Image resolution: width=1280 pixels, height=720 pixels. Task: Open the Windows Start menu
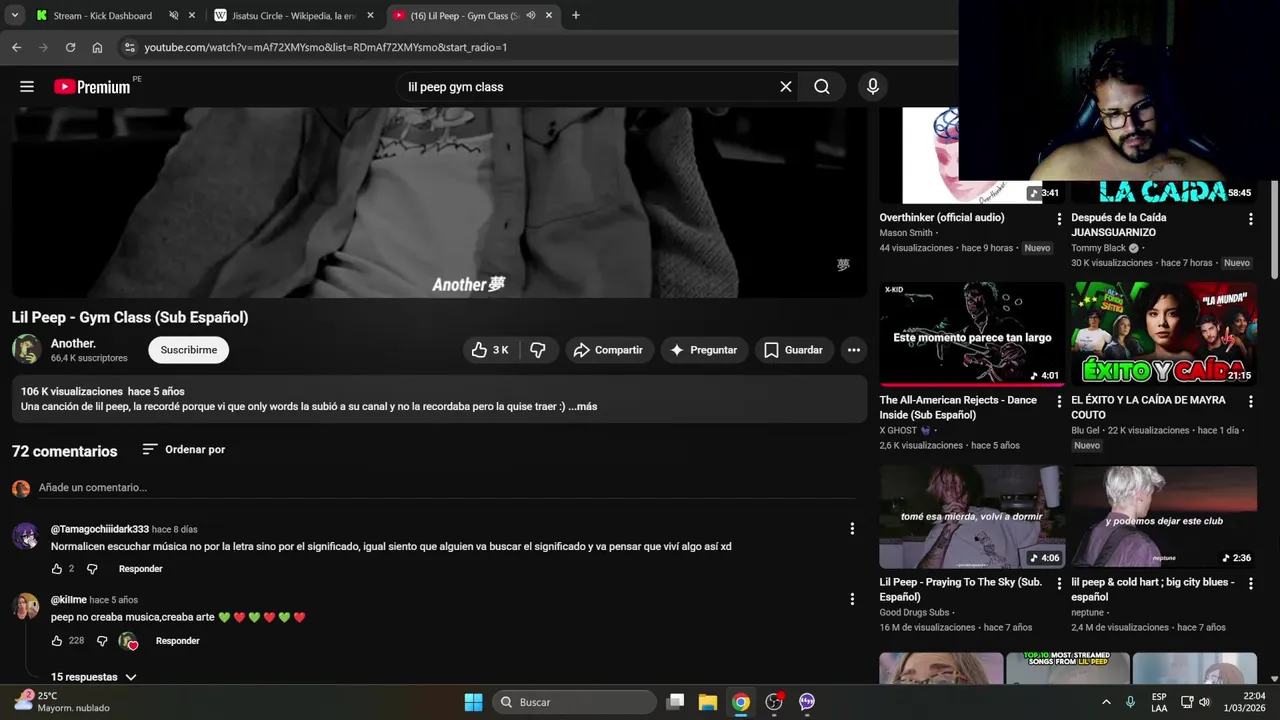point(474,702)
